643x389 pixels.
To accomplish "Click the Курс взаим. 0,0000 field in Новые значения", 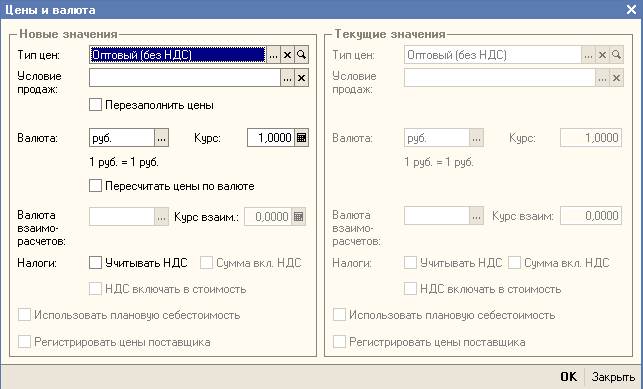I will (x=268, y=217).
